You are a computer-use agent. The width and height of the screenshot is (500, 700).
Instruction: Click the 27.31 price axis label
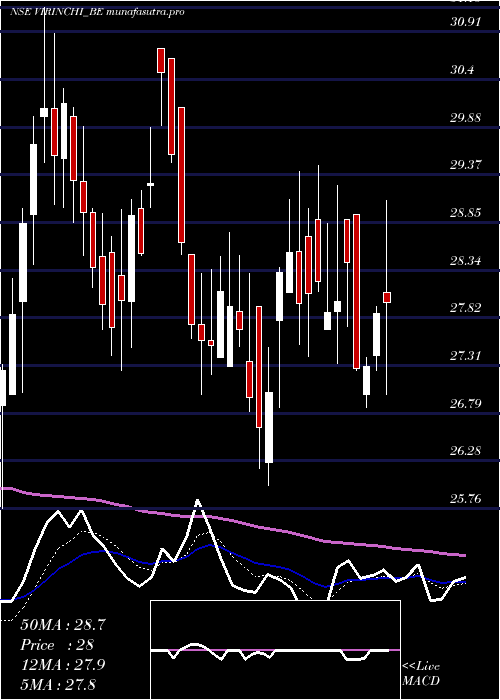click(466, 356)
